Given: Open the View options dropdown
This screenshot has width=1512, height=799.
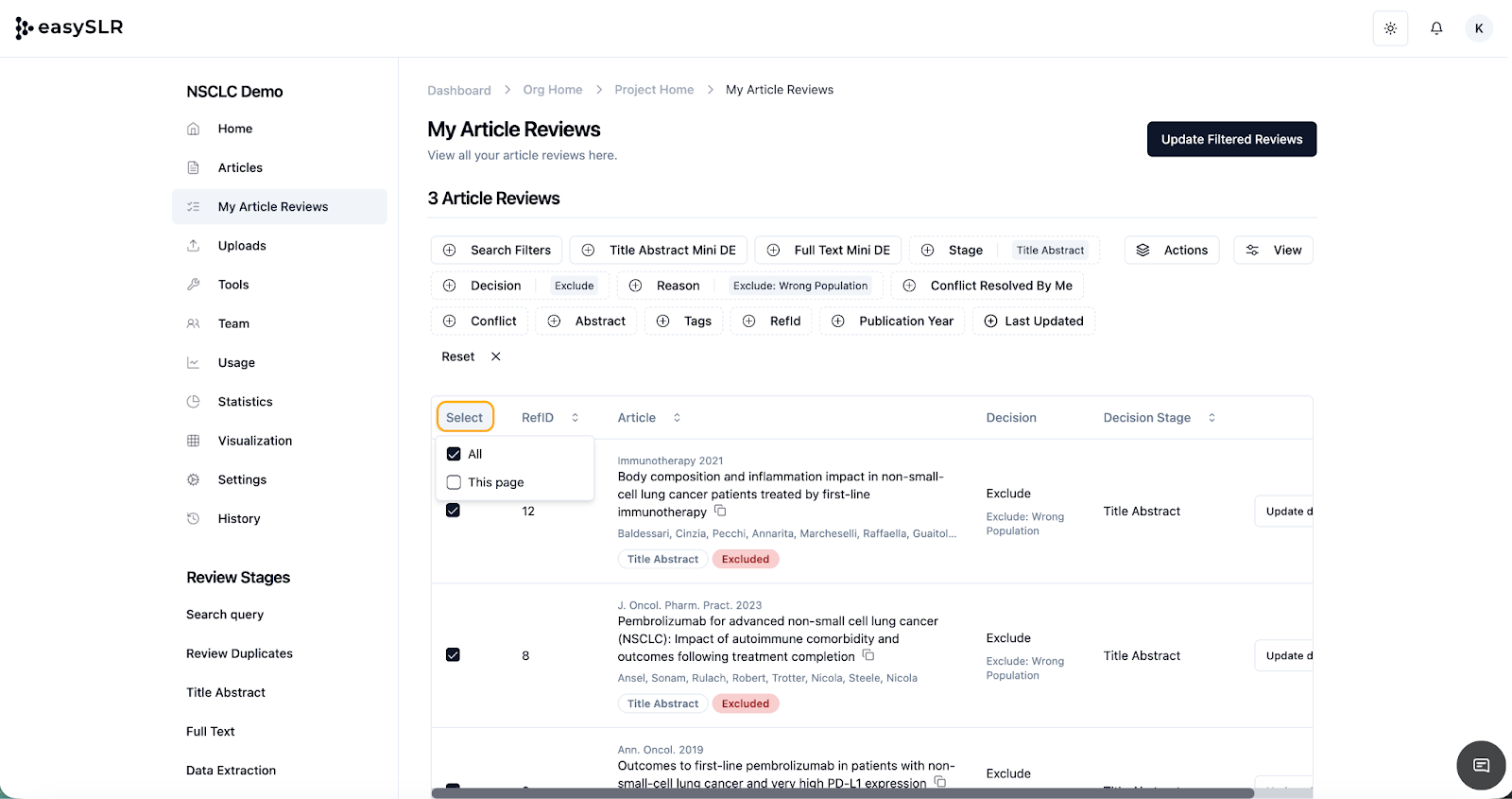Looking at the screenshot, I should 1273,251.
